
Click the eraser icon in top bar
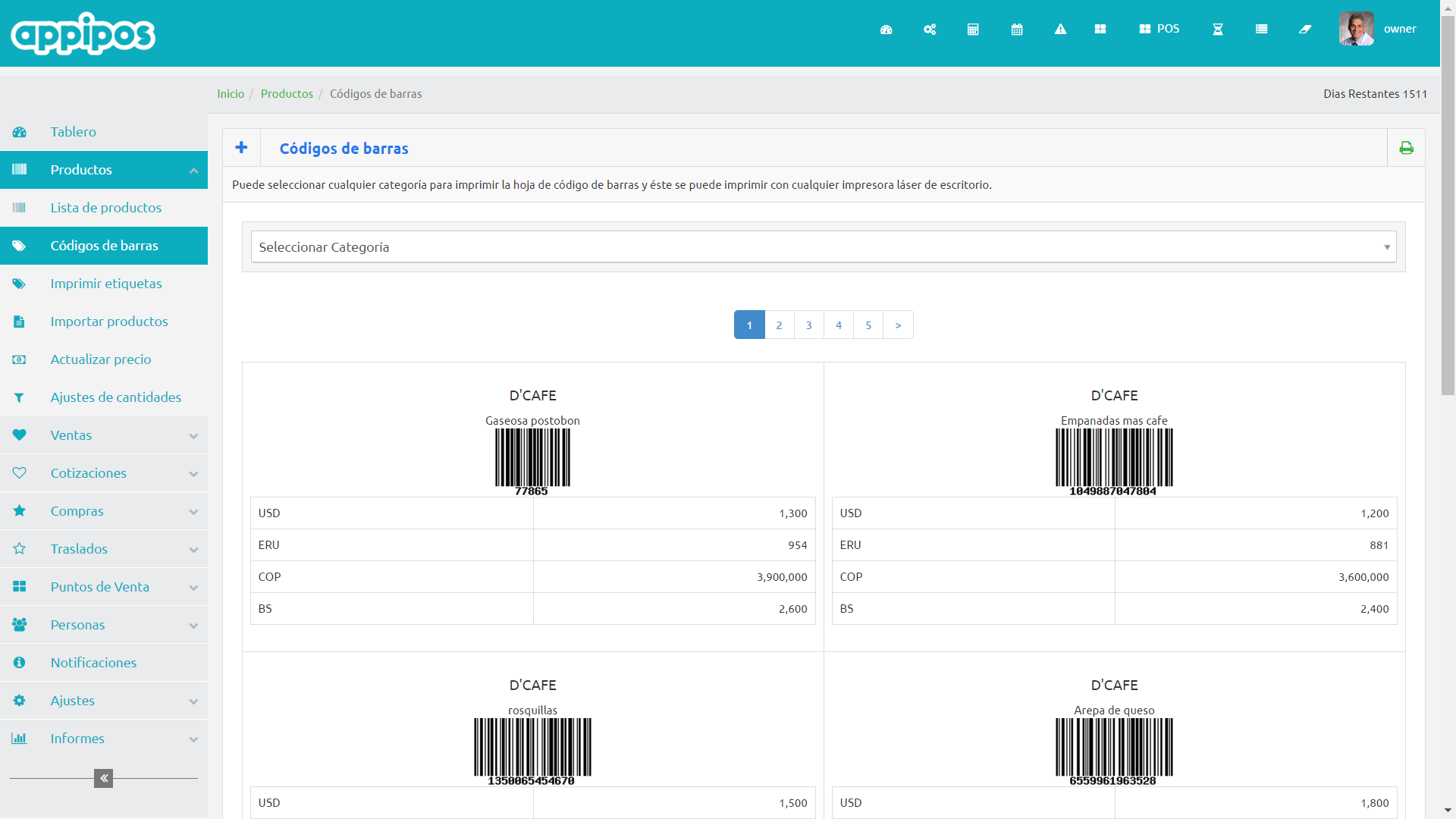[x=1304, y=30]
